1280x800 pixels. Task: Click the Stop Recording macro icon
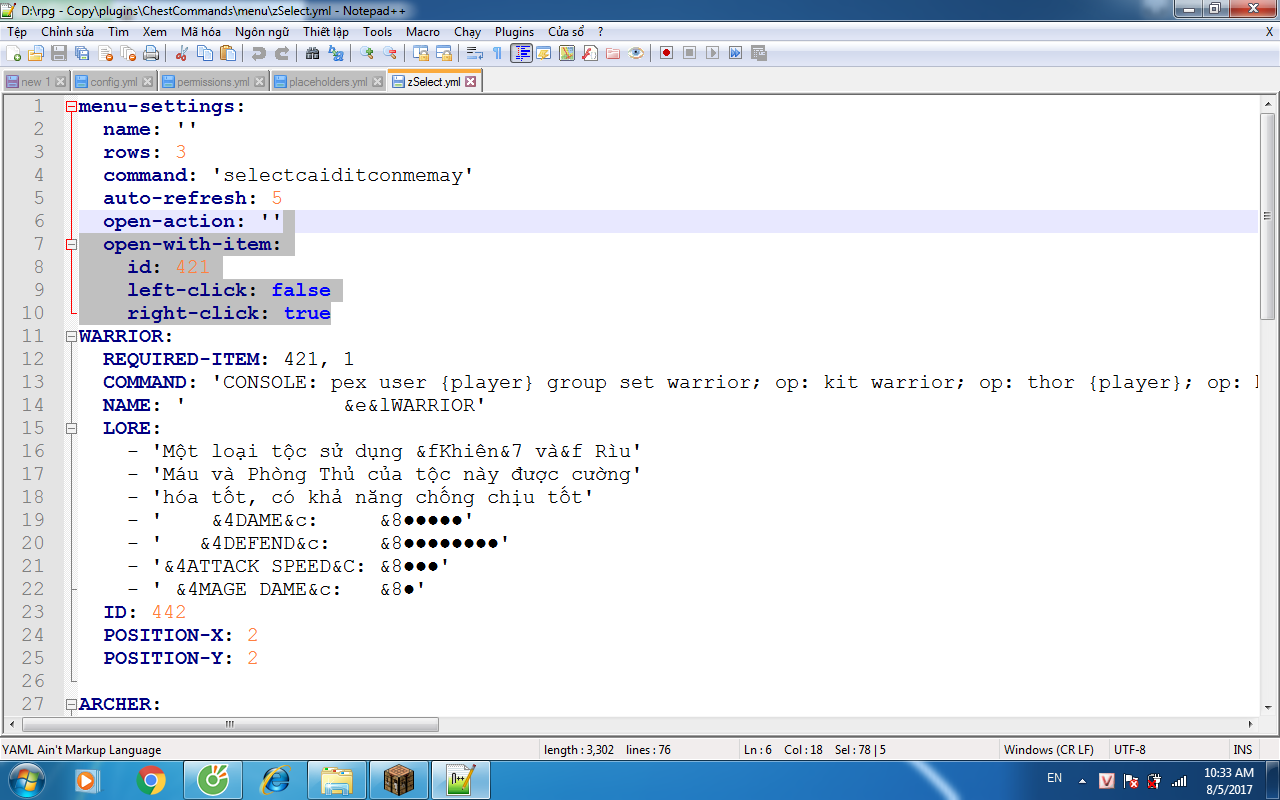coord(690,53)
